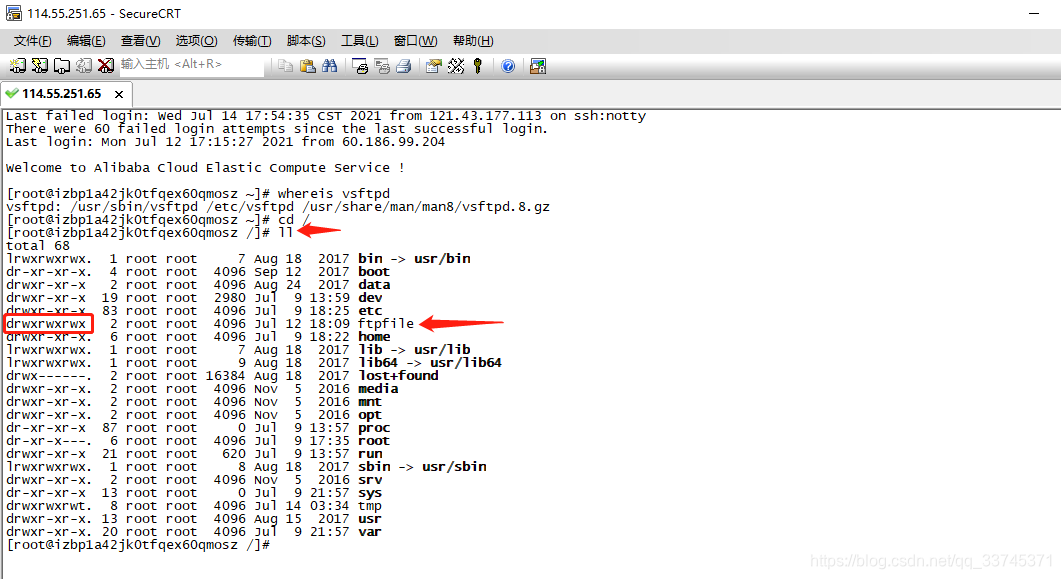
Task: Click 'whereis vsftpd' command text
Action: point(334,193)
